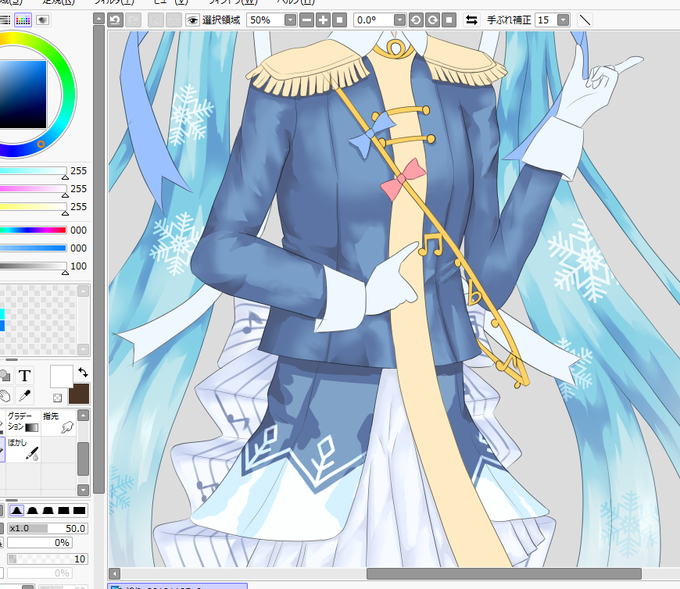Undo the last action in the toolbar
Image resolution: width=680 pixels, height=589 pixels.
pyautogui.click(x=115, y=20)
